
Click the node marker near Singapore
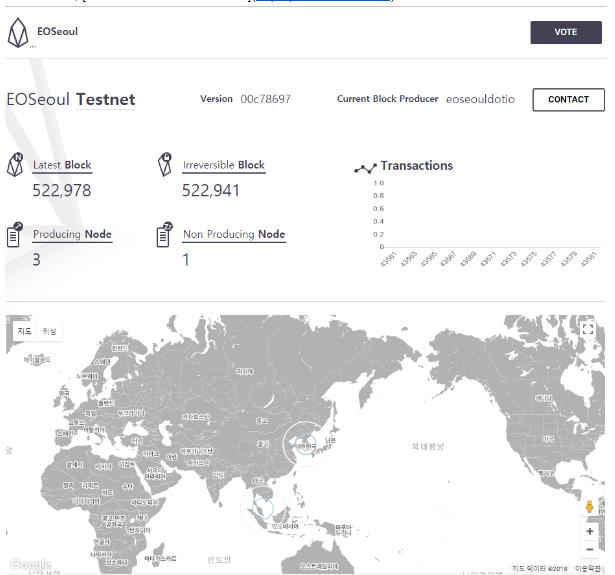click(262, 508)
